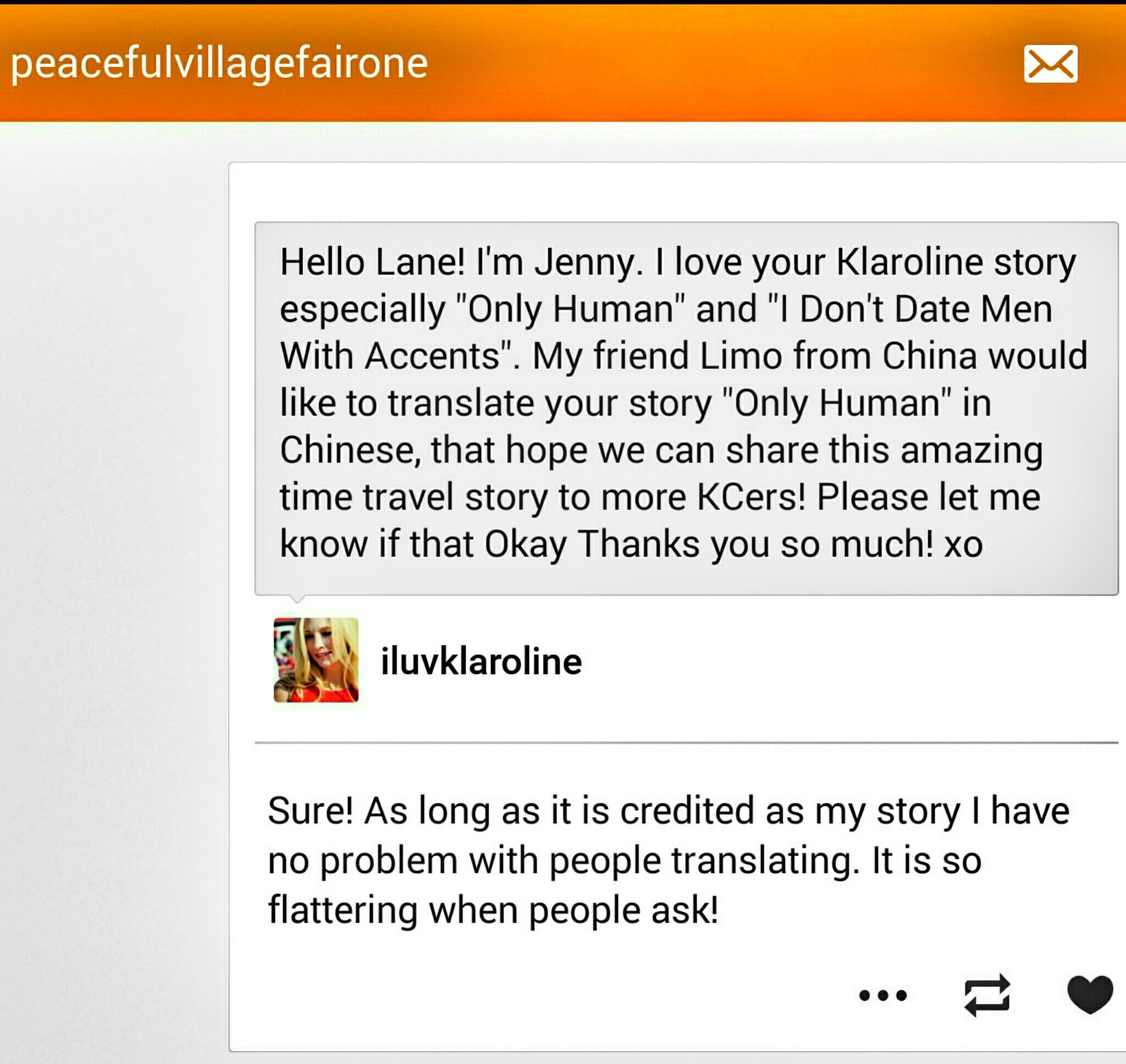Screen dimensions: 1126x1064
Task: Click the word "translating" in the reply
Action: click(761, 861)
